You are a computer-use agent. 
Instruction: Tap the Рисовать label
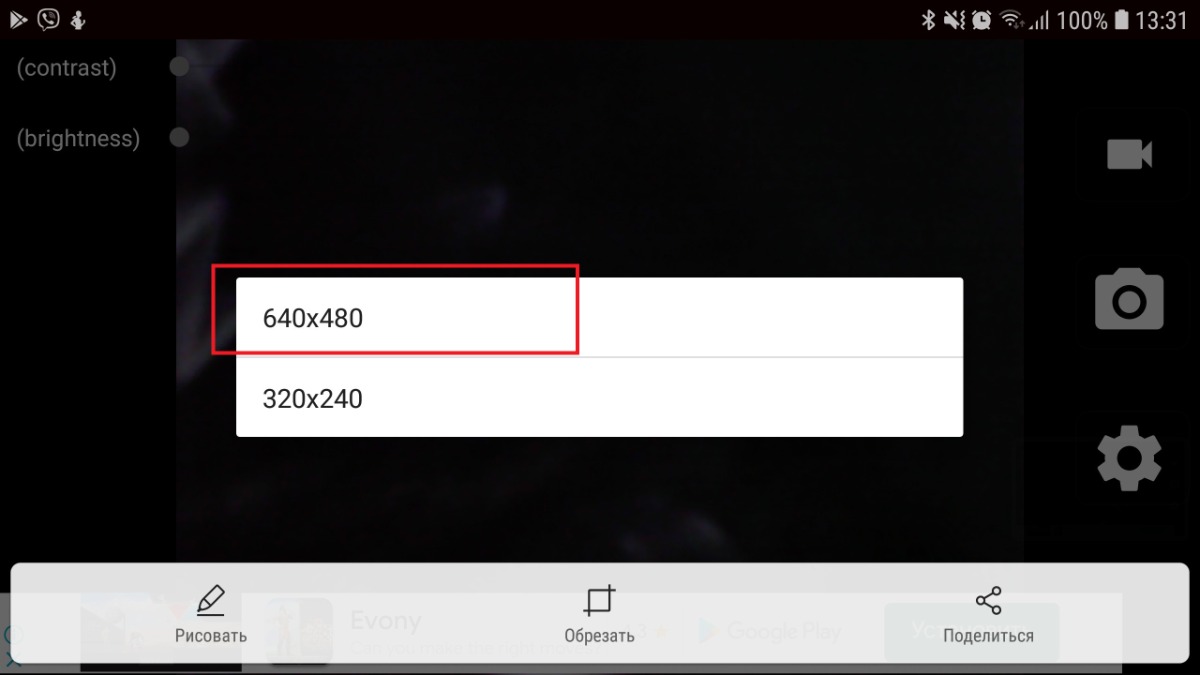tap(211, 636)
